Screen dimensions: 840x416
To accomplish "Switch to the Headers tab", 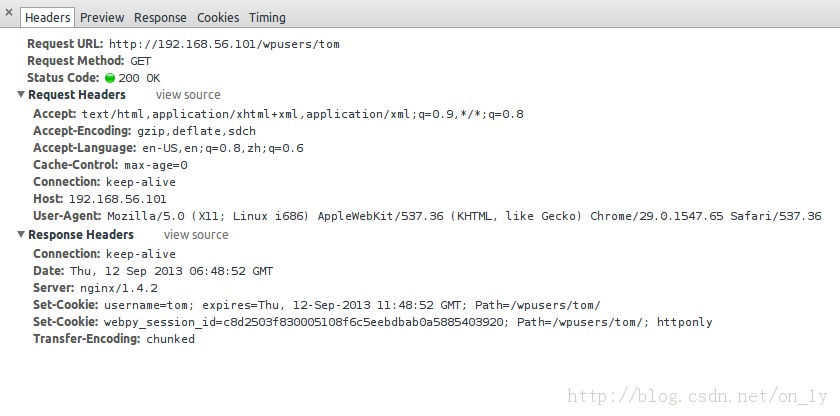I will 48,17.
